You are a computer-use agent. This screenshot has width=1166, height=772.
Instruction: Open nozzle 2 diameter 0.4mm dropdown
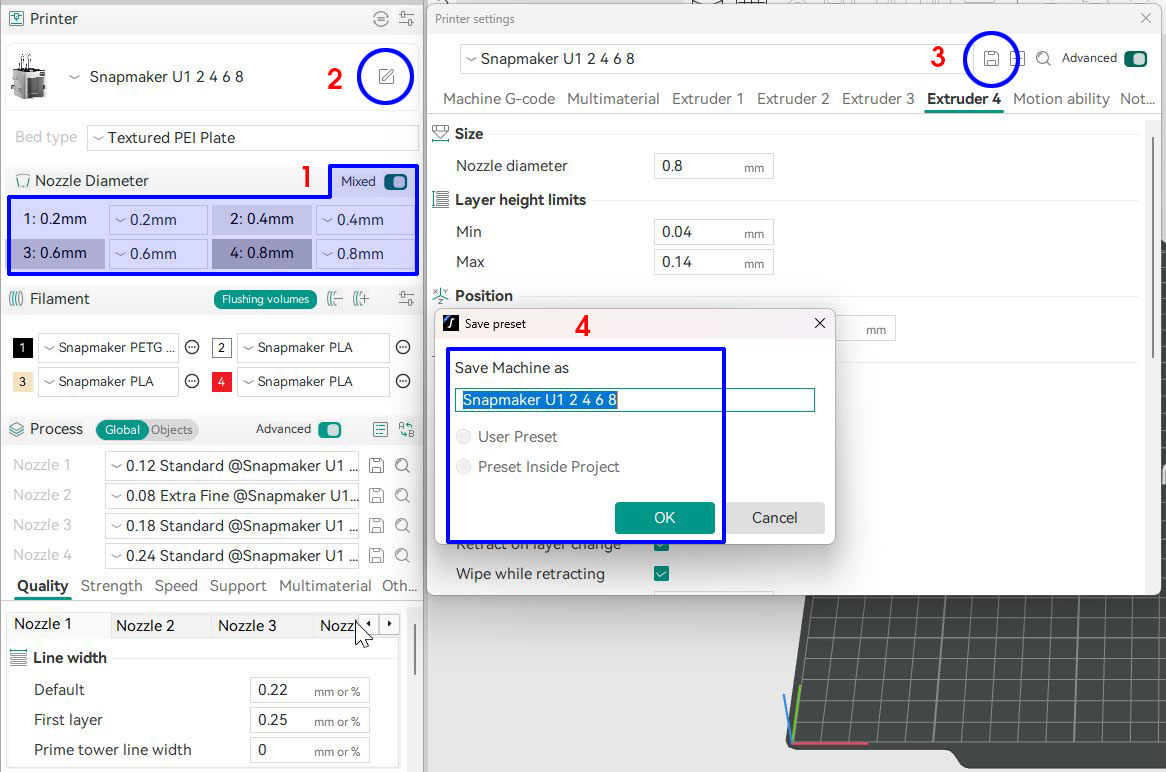[365, 220]
